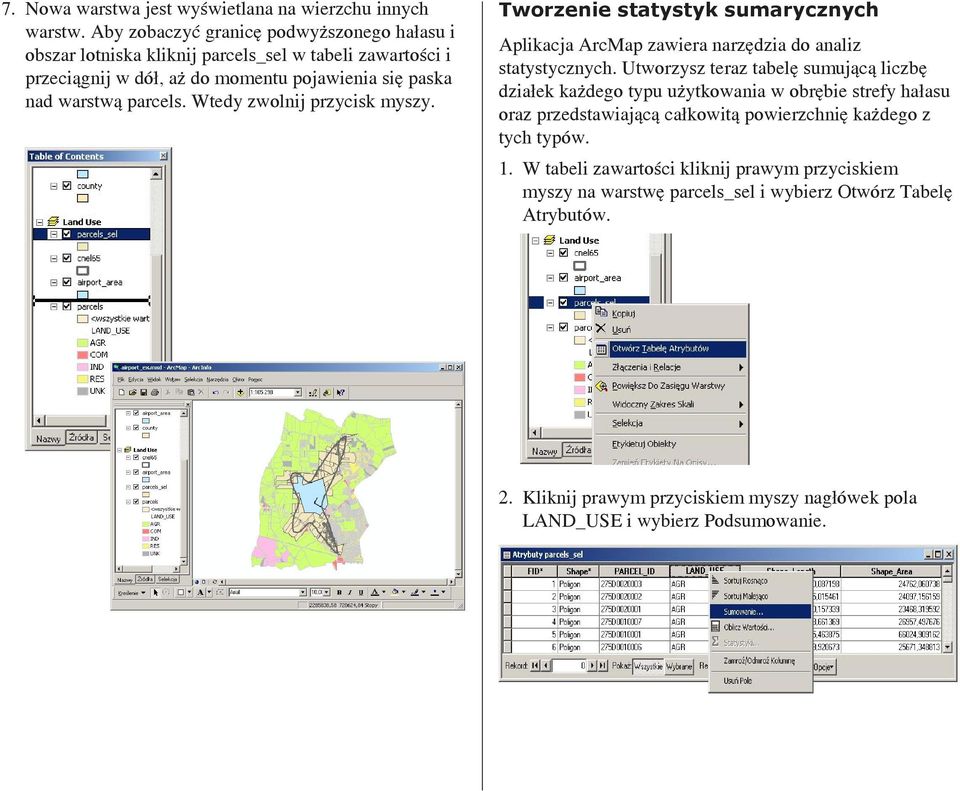Select the black arrow Select Elements tool

(156, 592)
